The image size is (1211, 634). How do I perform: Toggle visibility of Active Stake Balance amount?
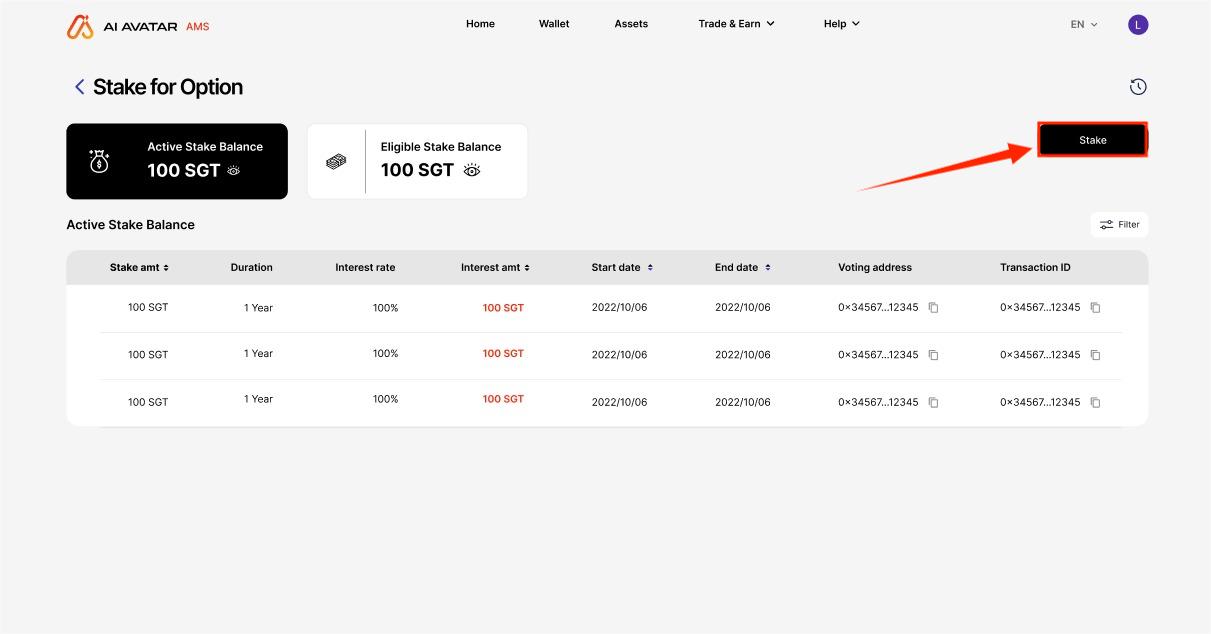pyautogui.click(x=233, y=170)
